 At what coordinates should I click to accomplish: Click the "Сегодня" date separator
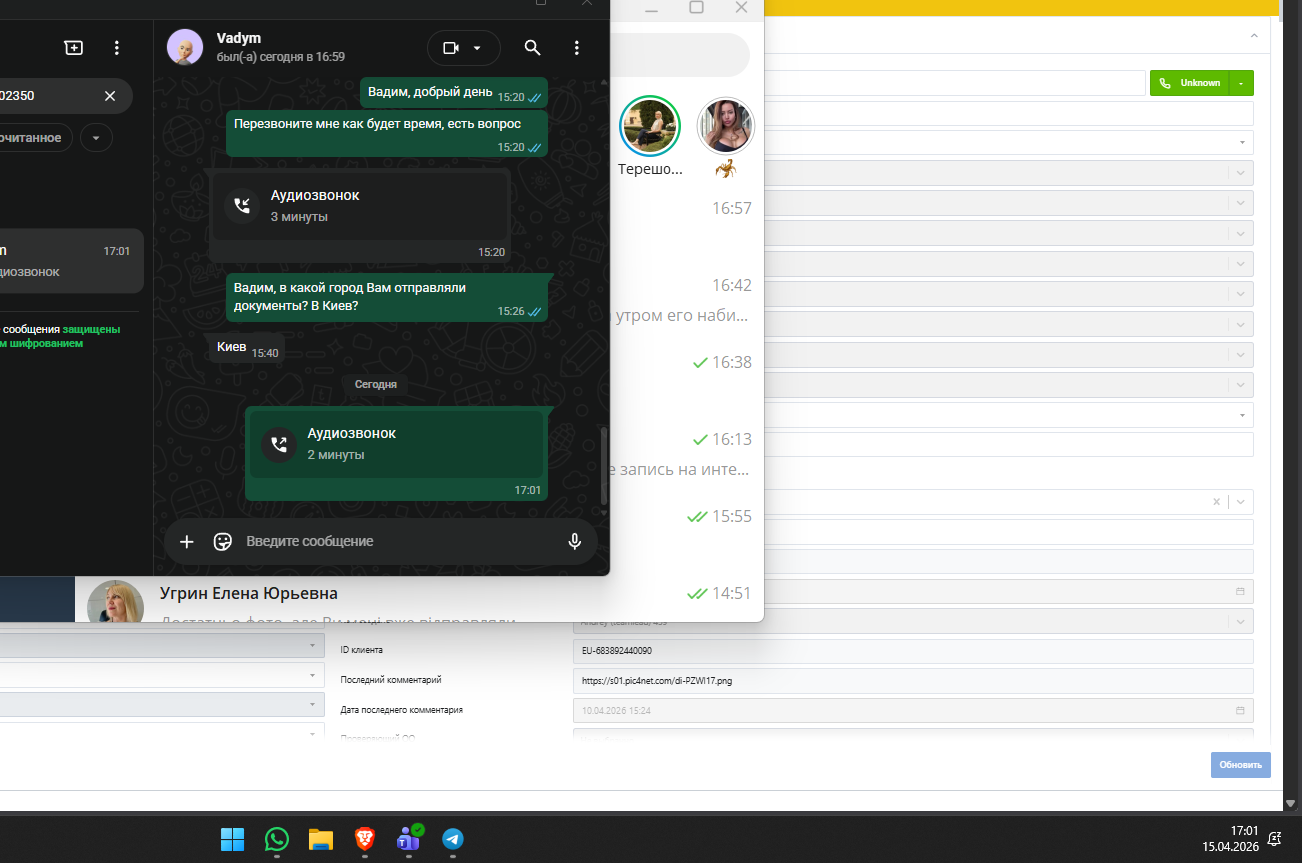(x=376, y=384)
